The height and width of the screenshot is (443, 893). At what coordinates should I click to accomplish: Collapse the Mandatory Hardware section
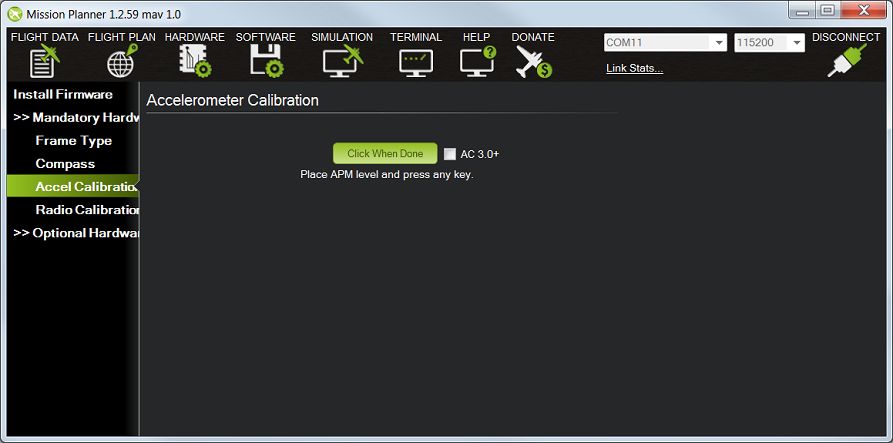pos(76,117)
